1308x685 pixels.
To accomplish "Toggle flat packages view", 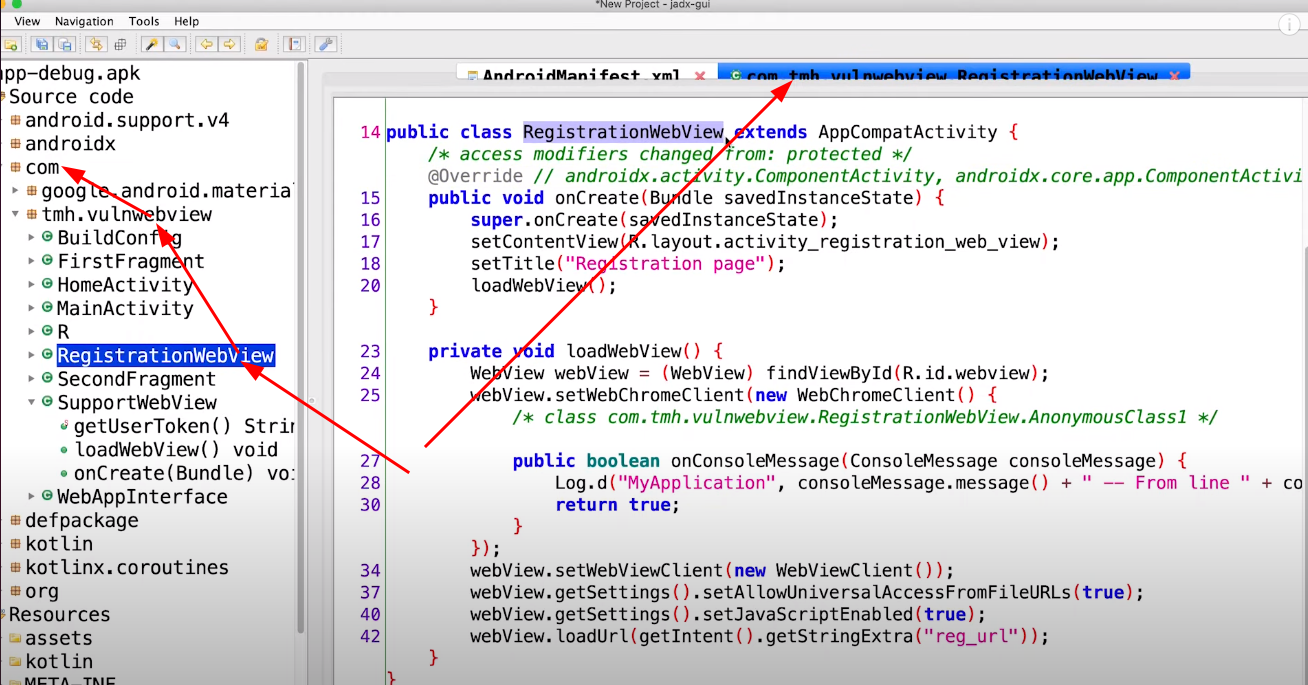I will (x=120, y=44).
